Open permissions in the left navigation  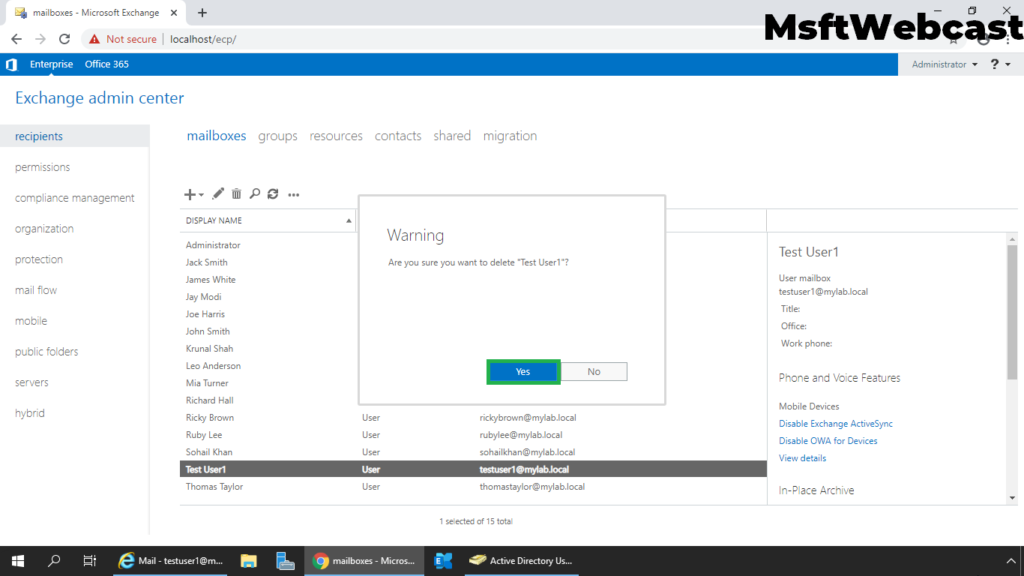42,167
